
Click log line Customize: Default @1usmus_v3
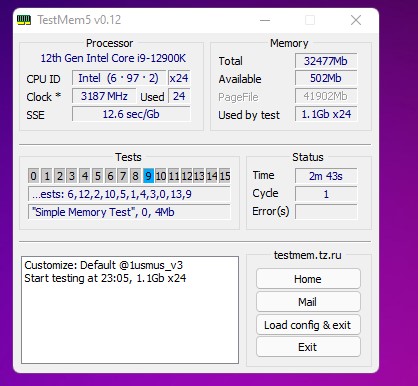104,265
